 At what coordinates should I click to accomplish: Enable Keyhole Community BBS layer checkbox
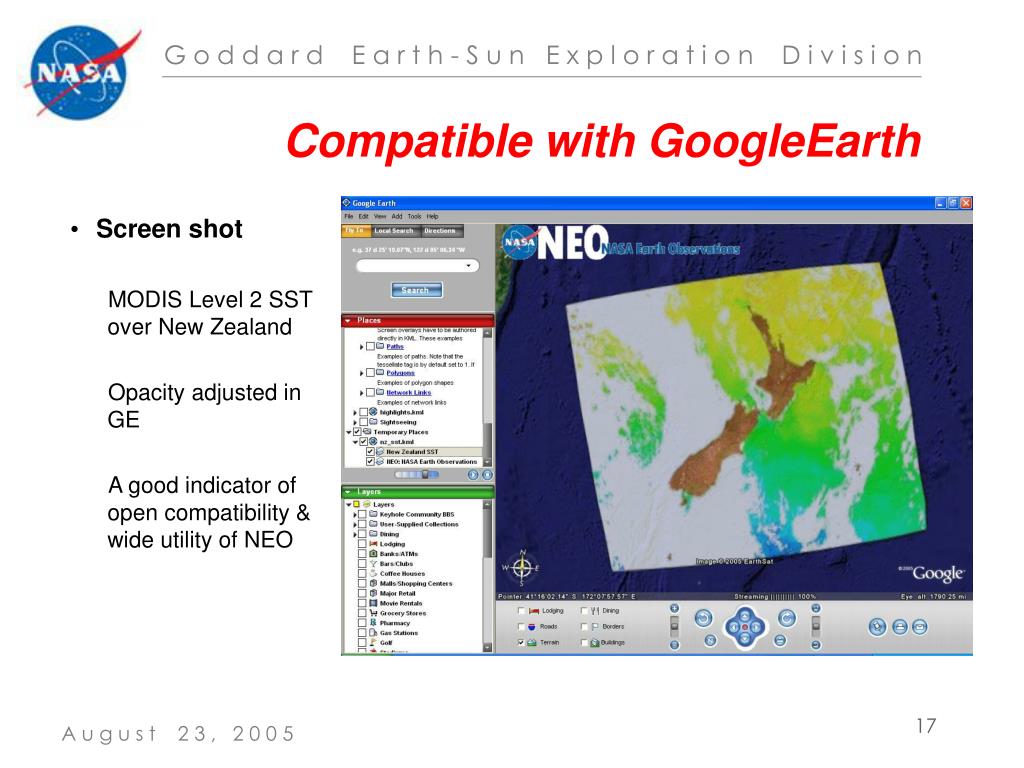tap(362, 515)
